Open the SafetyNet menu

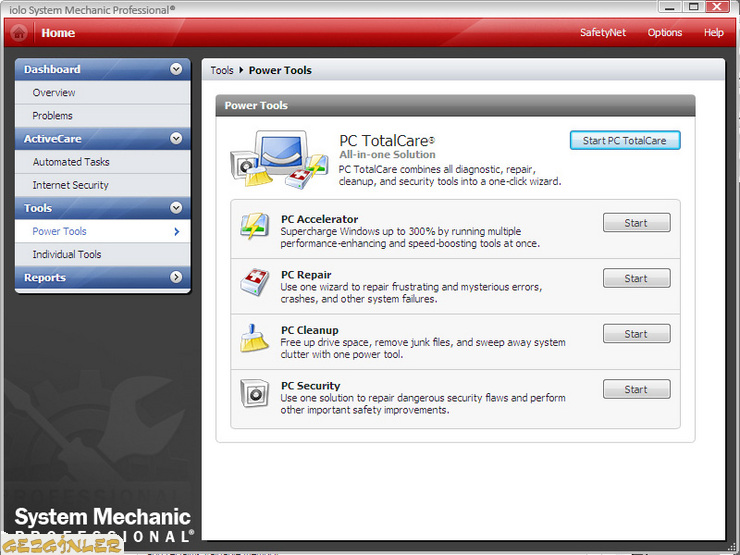coord(602,33)
